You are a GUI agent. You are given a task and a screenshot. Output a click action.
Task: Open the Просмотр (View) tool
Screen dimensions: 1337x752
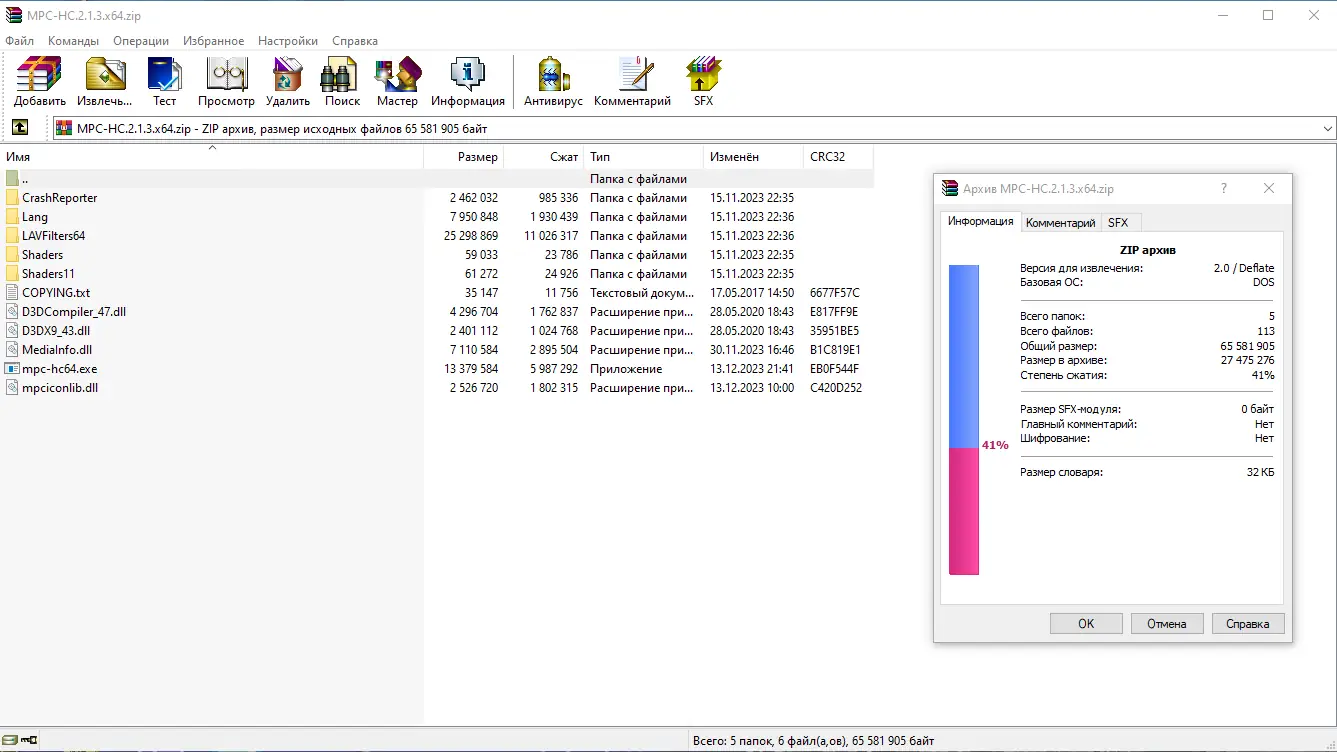[226, 82]
